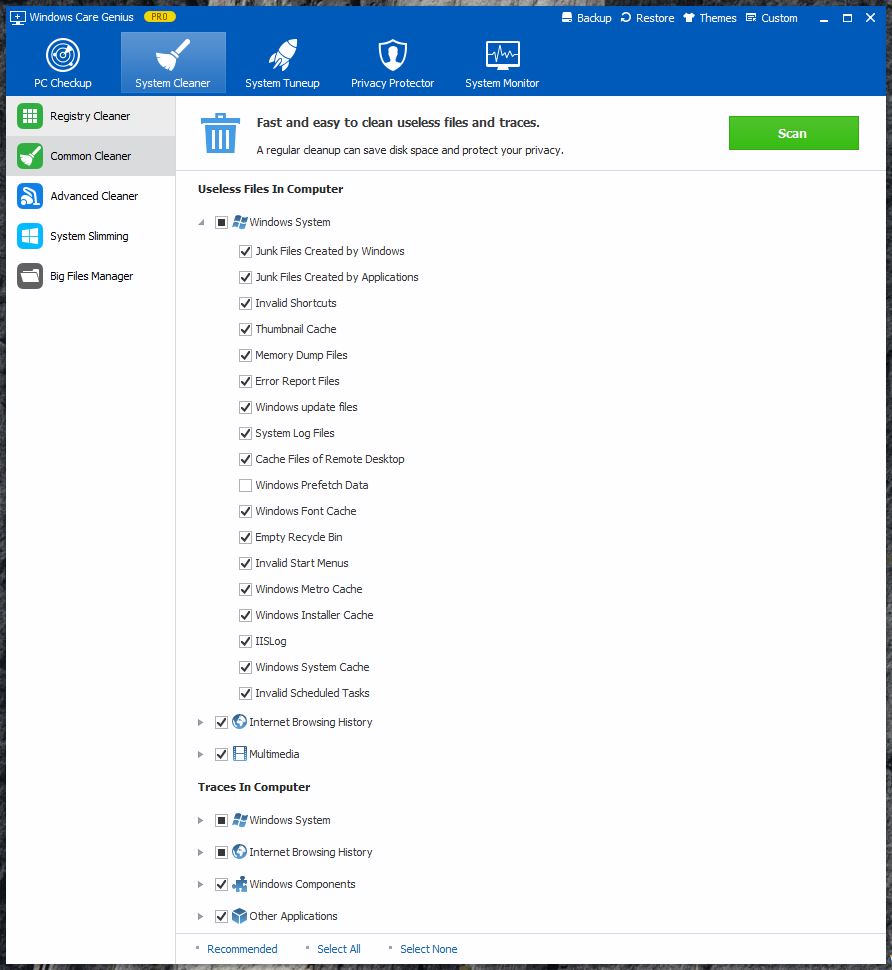Click the Invalid Start Menus label

(x=302, y=563)
